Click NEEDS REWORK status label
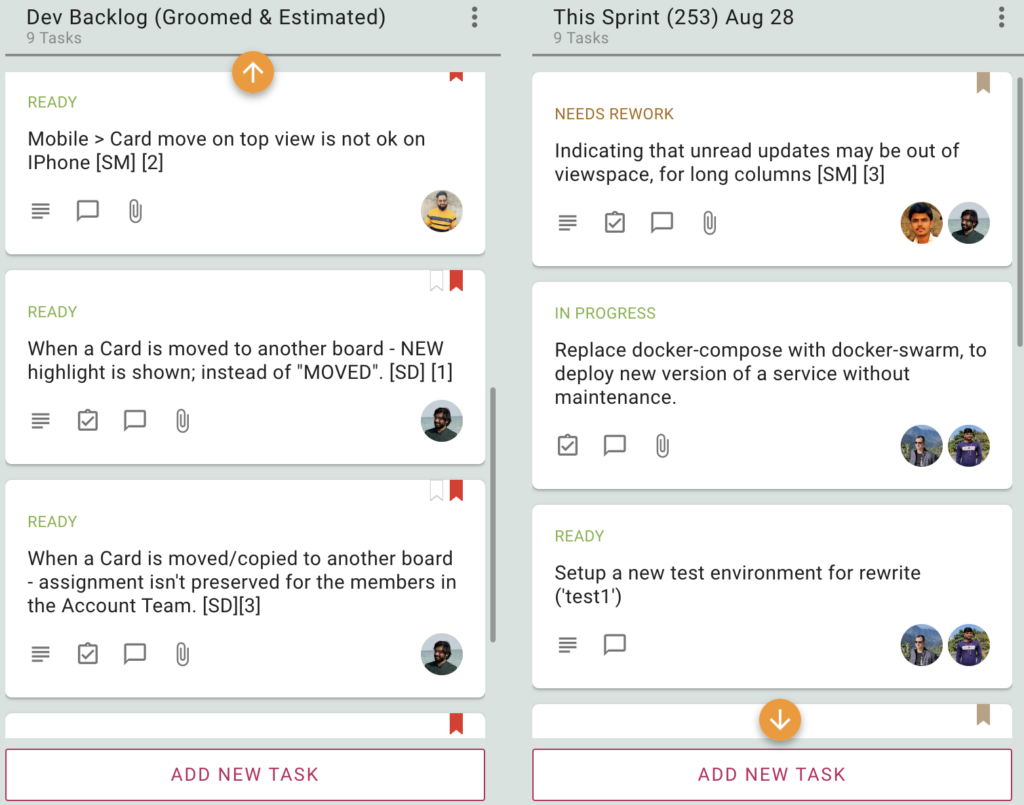 tap(614, 114)
